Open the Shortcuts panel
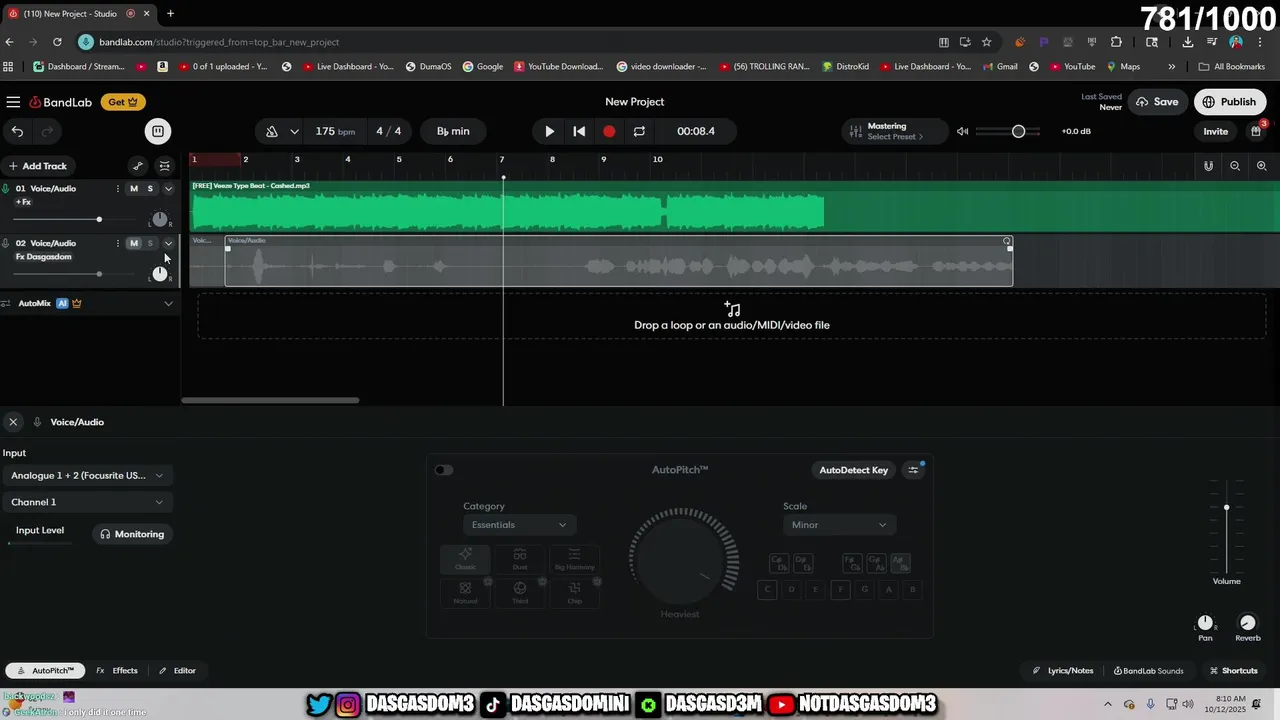Viewport: 1280px width, 720px height. click(x=1233, y=671)
